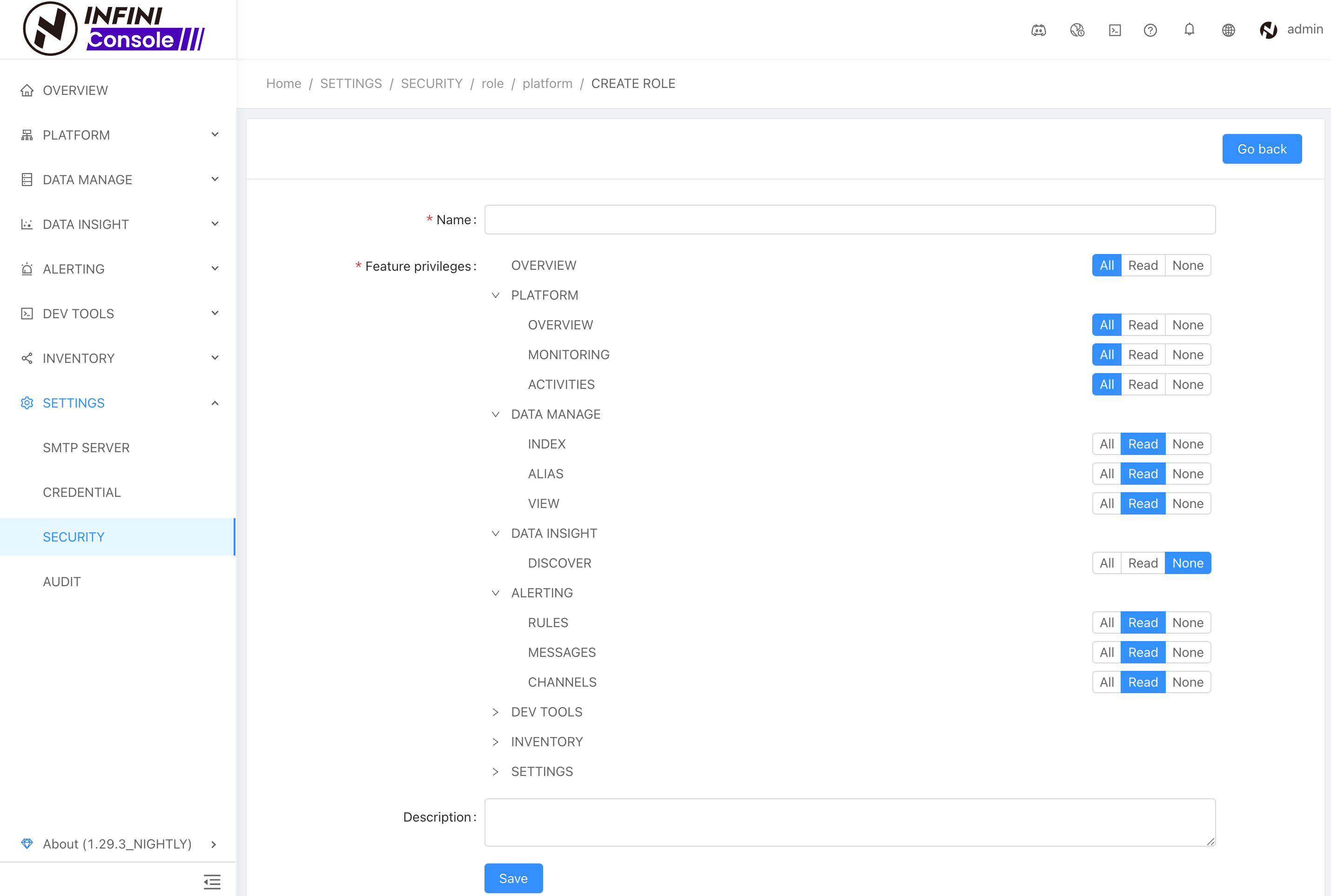
Task: Click the help question mark icon
Action: click(x=1150, y=30)
